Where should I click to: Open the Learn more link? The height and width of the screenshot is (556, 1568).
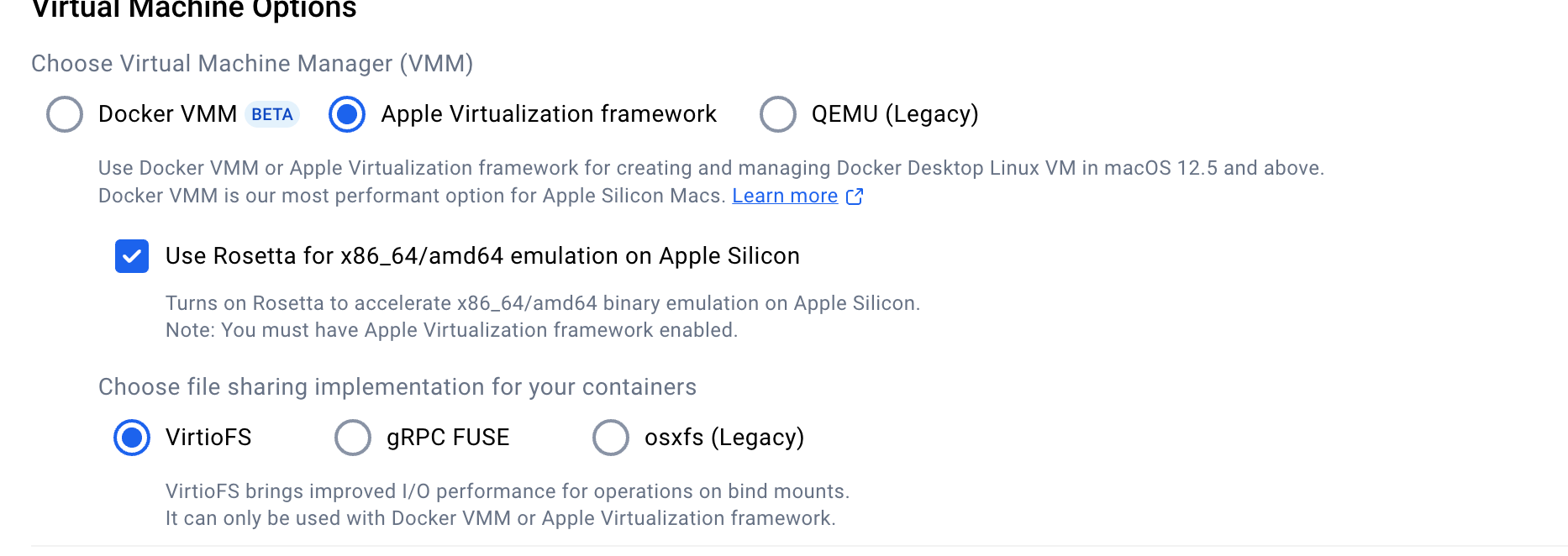785,196
